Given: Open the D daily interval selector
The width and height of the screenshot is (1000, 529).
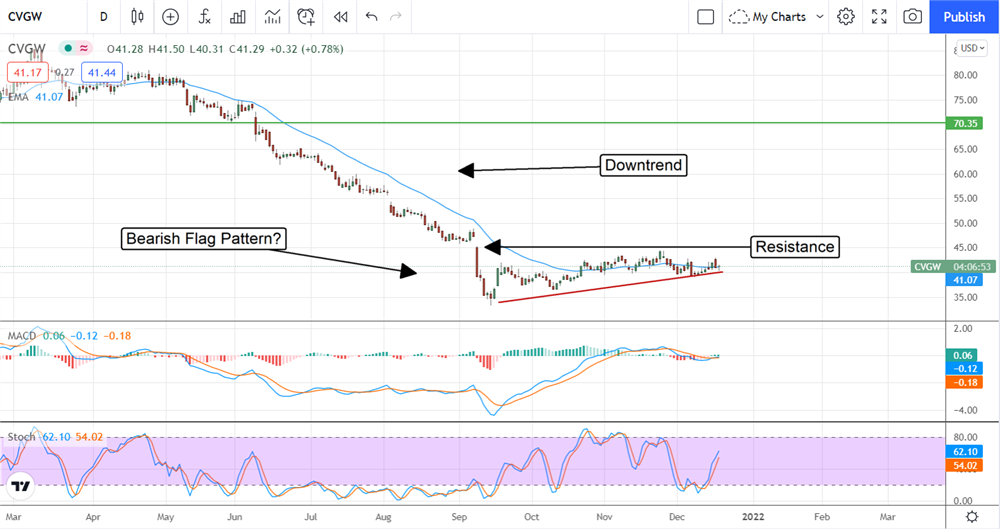Looking at the screenshot, I should (103, 17).
